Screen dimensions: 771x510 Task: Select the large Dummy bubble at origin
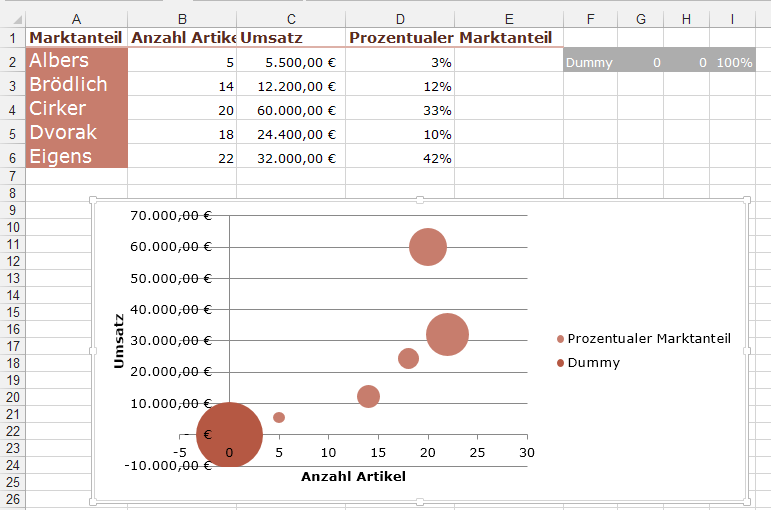tap(229, 435)
